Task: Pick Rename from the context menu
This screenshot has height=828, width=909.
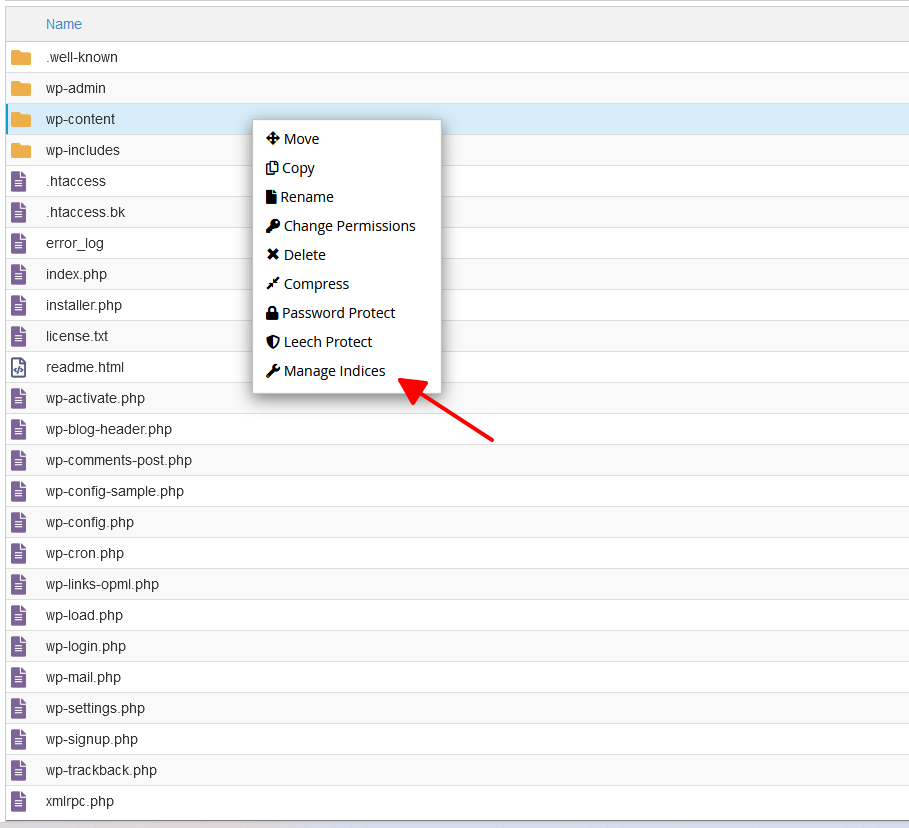Action: click(306, 197)
